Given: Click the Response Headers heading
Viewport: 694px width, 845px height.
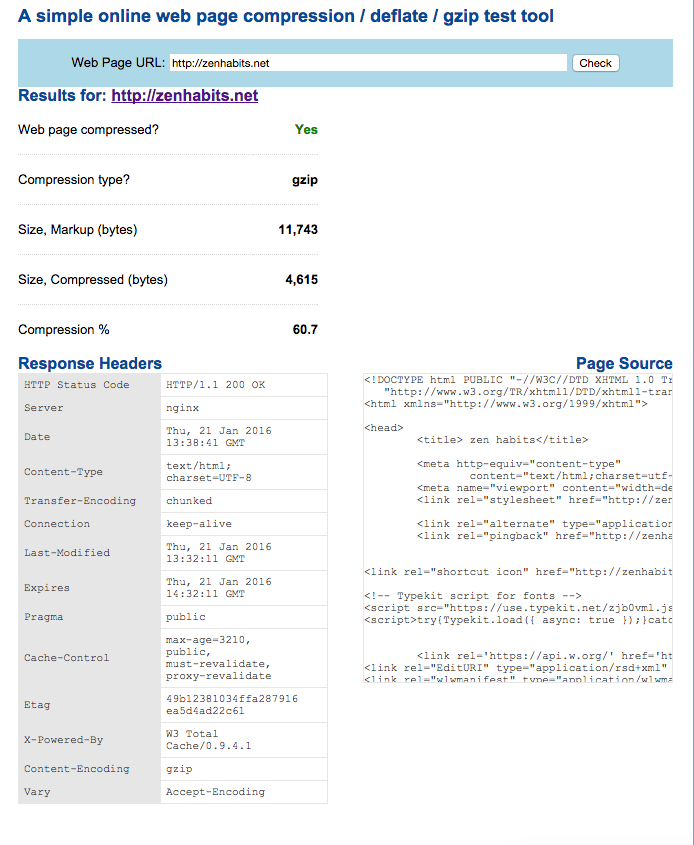Looking at the screenshot, I should (x=90, y=364).
